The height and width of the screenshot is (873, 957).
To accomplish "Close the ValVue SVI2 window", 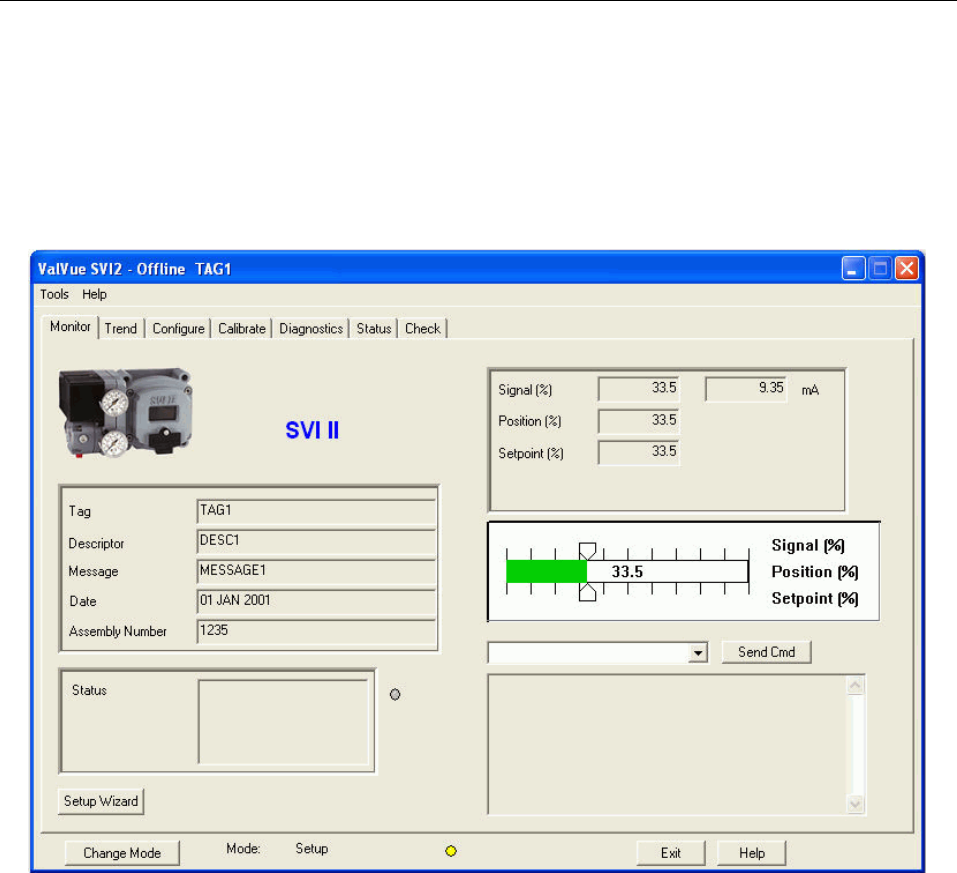I will (x=907, y=268).
